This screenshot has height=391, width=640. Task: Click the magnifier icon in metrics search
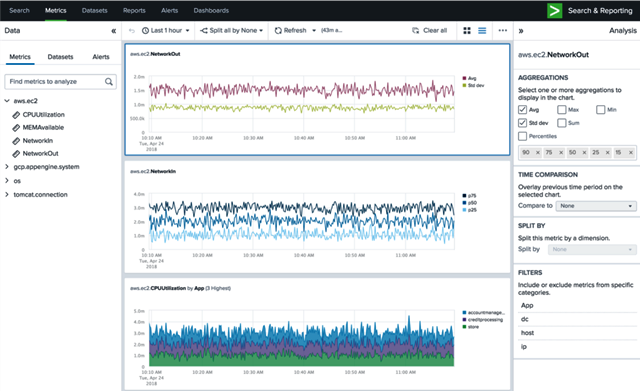click(x=109, y=82)
